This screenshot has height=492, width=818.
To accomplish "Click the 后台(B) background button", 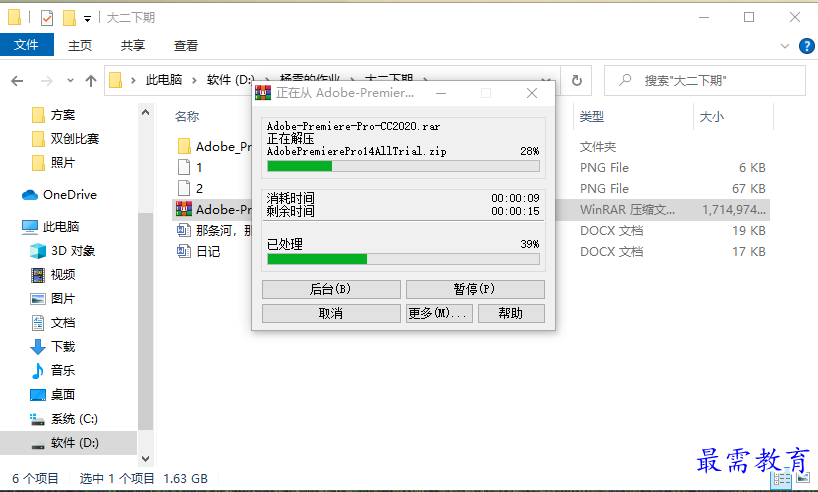I will coord(331,289).
